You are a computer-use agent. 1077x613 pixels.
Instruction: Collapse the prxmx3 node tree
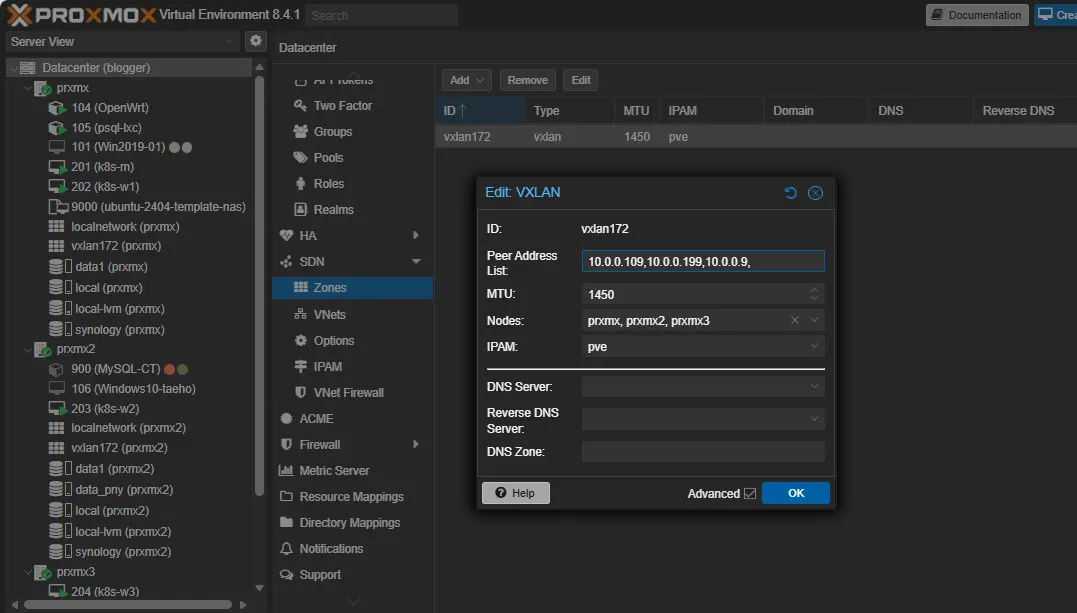(x=28, y=572)
